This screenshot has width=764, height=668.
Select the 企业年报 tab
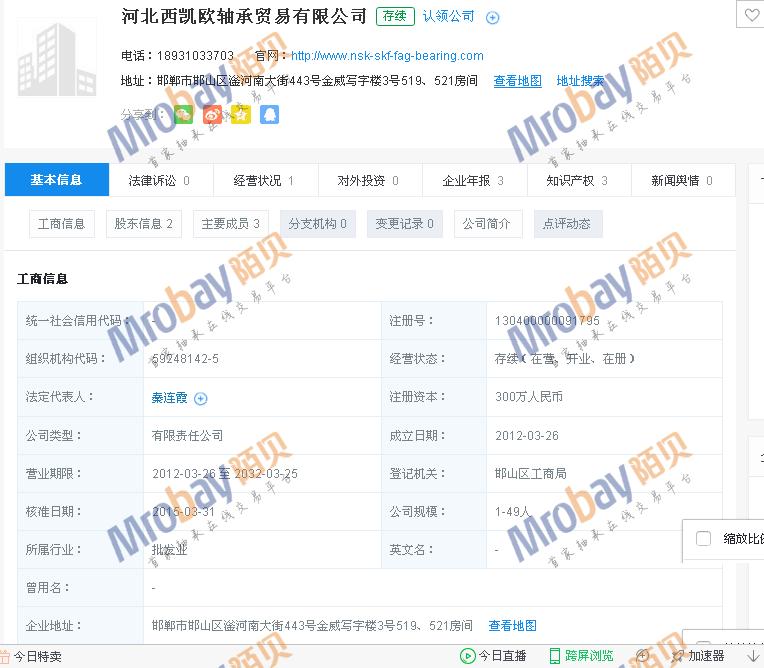(473, 181)
